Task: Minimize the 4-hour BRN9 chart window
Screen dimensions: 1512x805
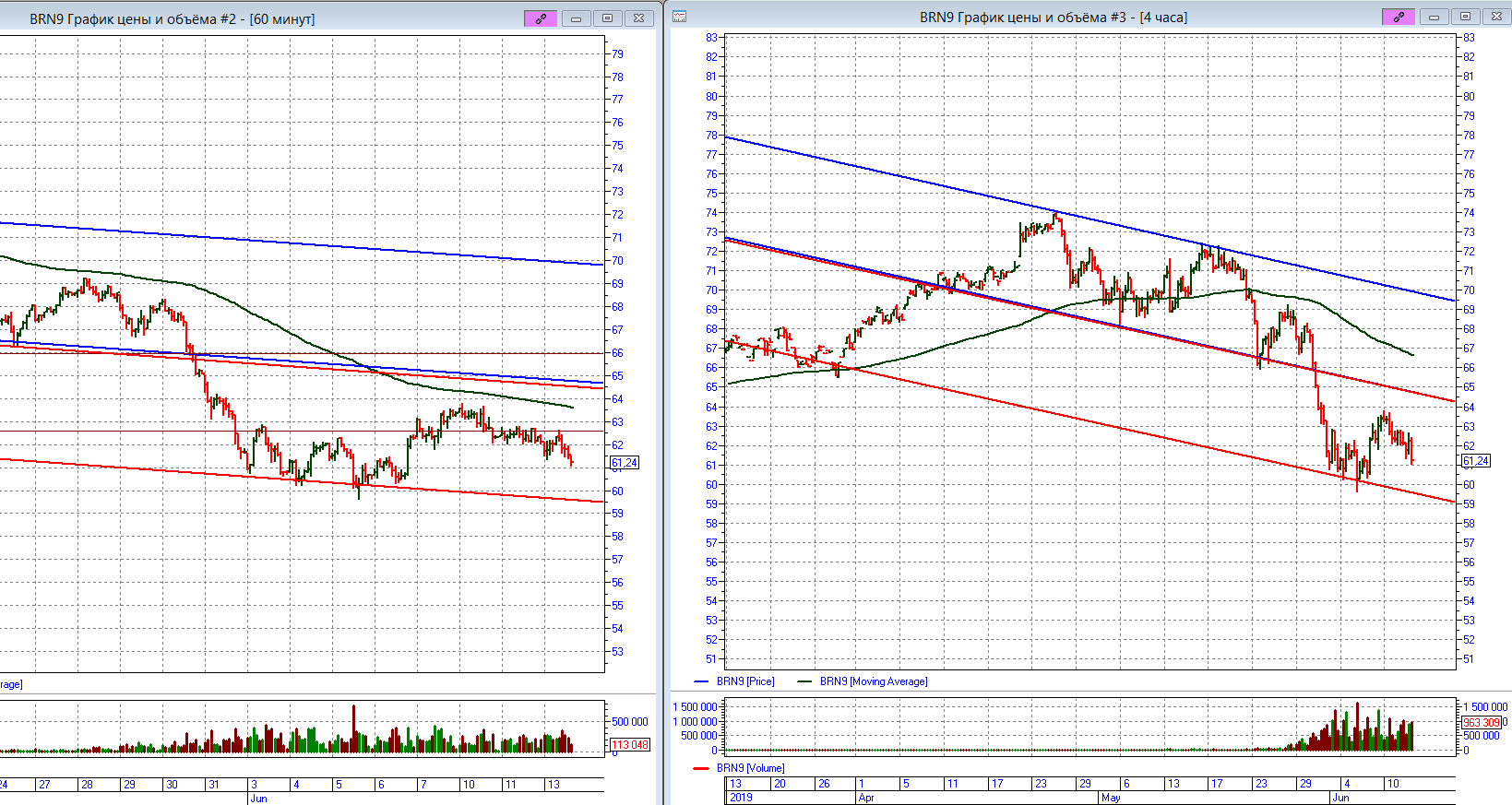Action: pyautogui.click(x=1434, y=17)
